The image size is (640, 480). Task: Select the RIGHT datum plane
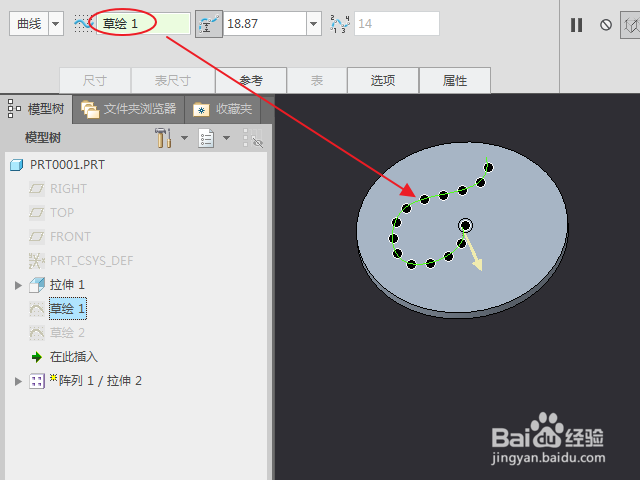coord(68,189)
